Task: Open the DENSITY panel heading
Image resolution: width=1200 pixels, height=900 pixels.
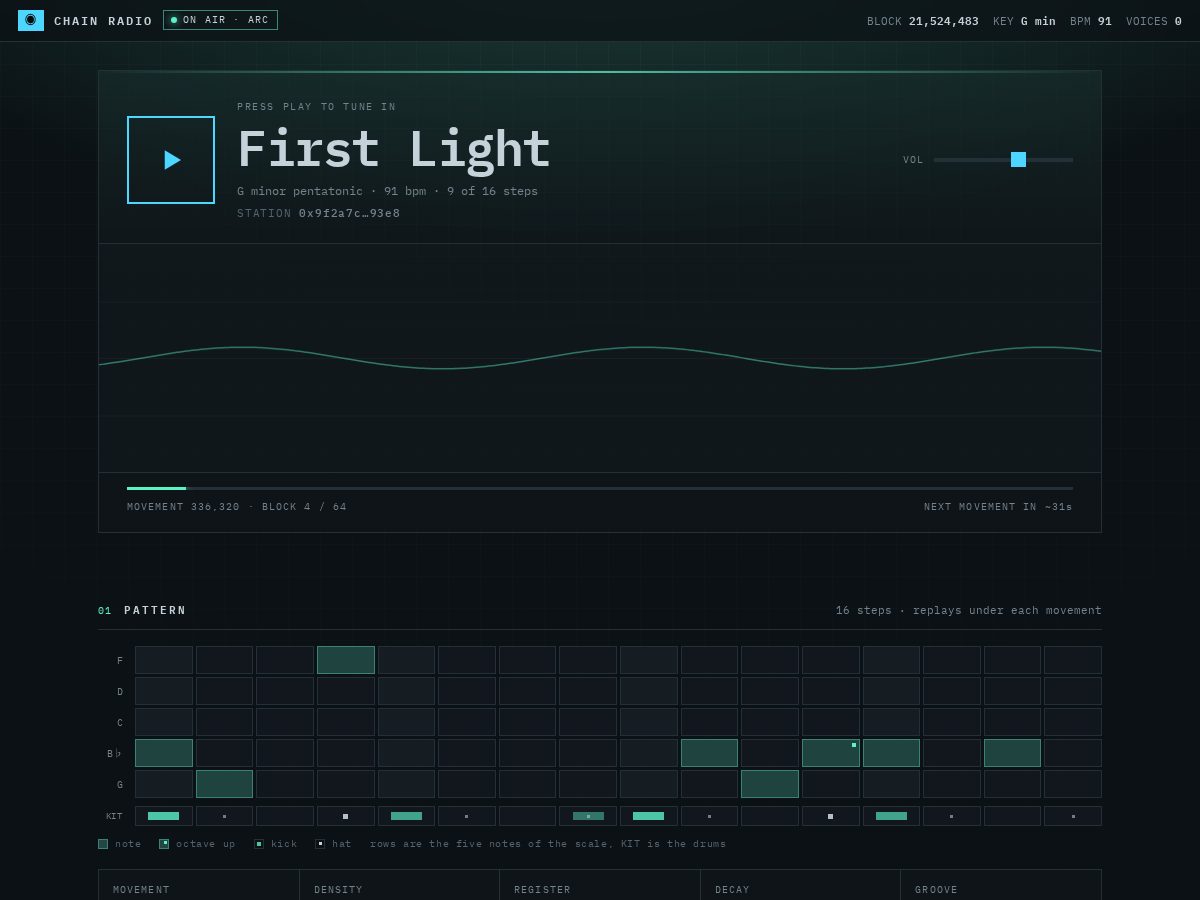Action: click(339, 890)
